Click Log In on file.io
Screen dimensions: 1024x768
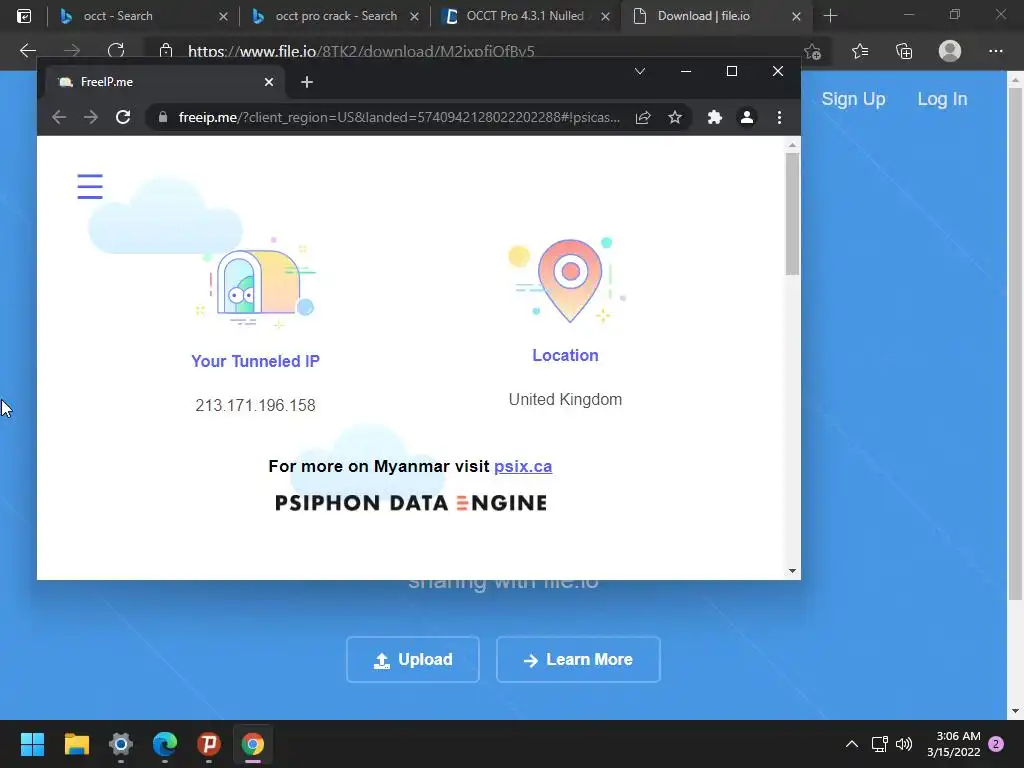coord(942,99)
